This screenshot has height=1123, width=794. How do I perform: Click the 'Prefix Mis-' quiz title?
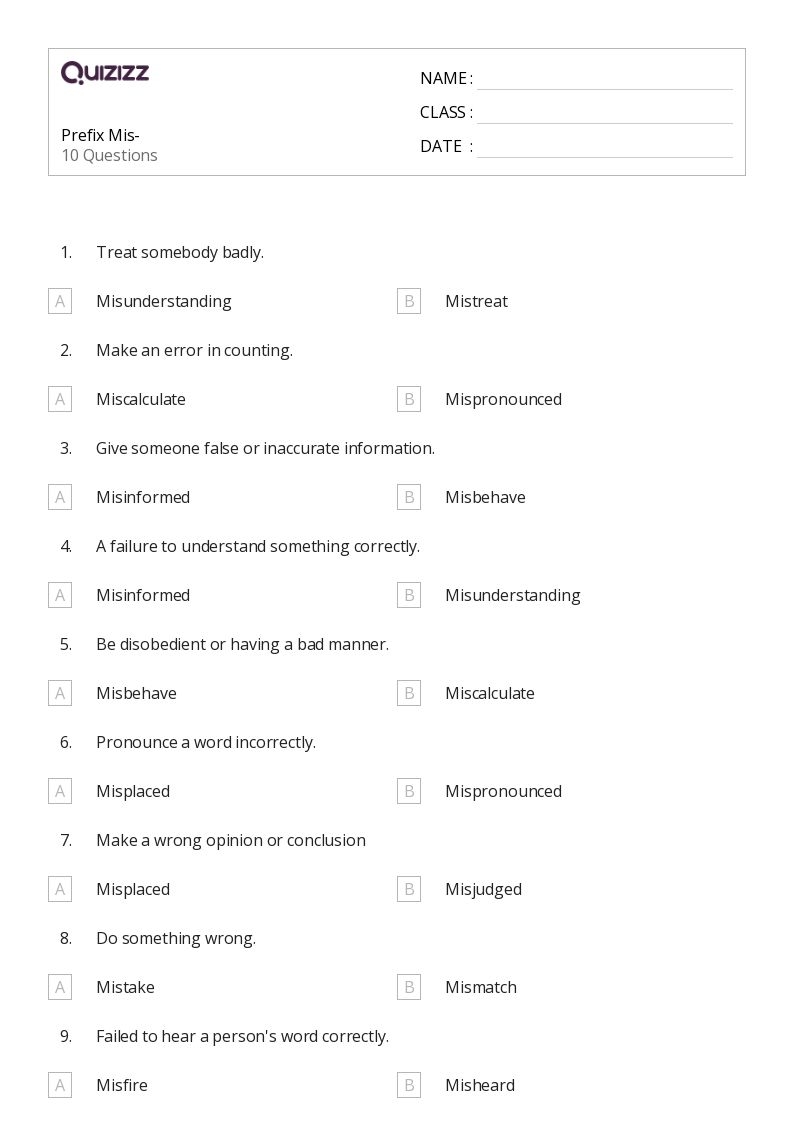coord(100,135)
